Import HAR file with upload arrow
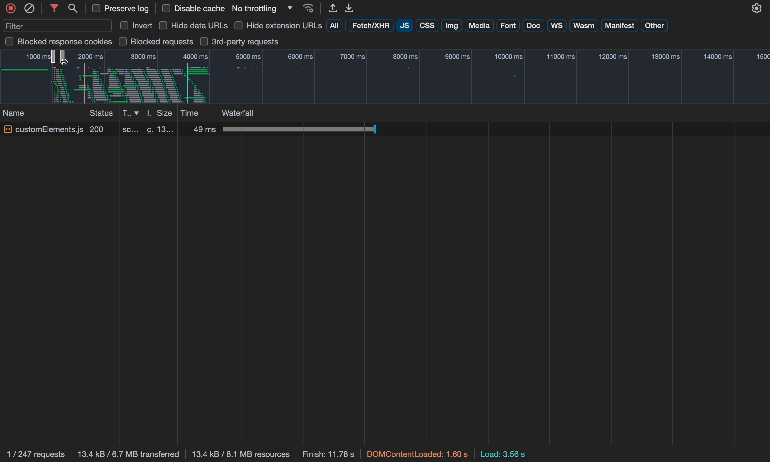The height and width of the screenshot is (462, 770). click(x=333, y=8)
